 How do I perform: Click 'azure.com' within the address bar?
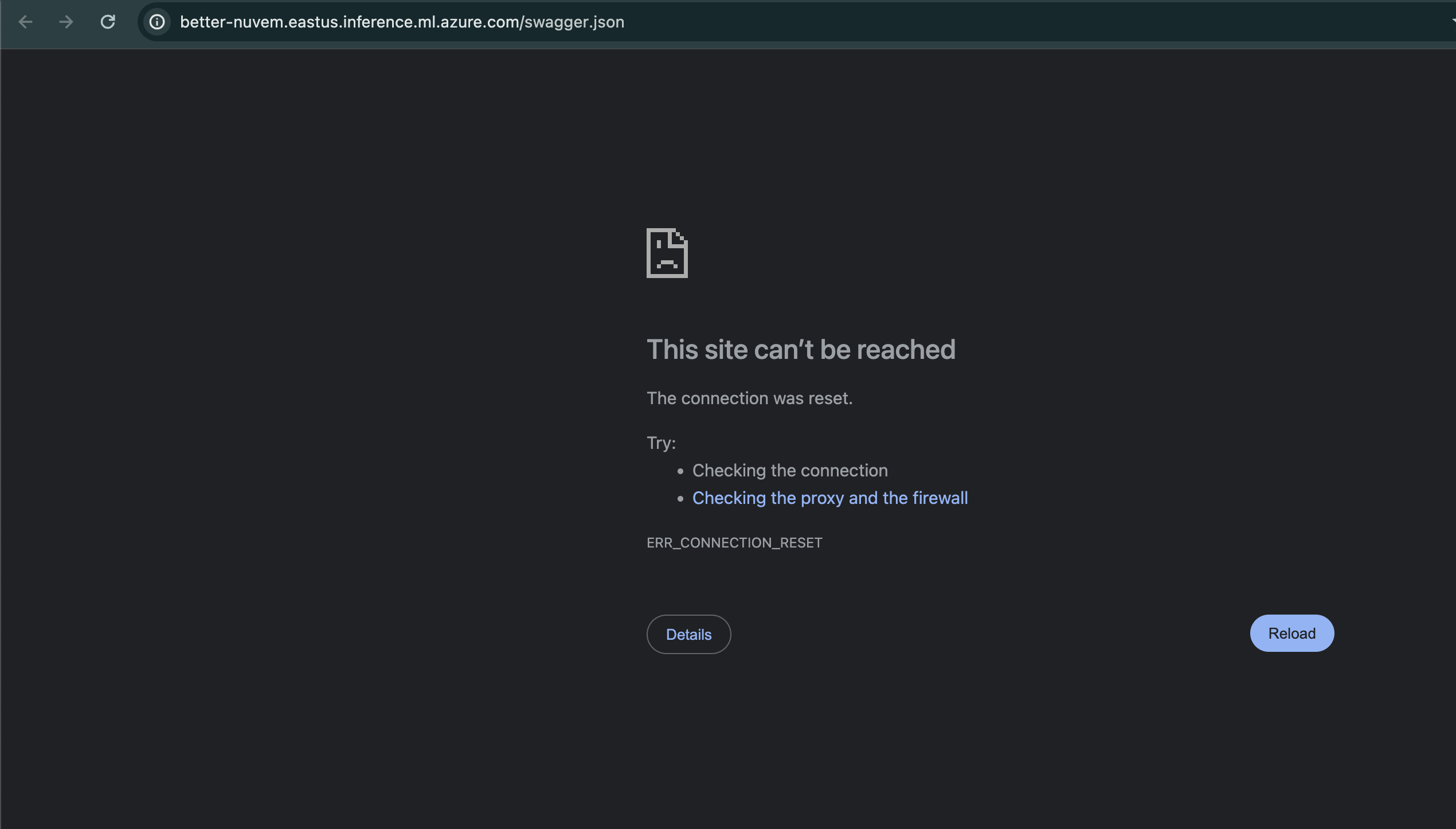(479, 22)
